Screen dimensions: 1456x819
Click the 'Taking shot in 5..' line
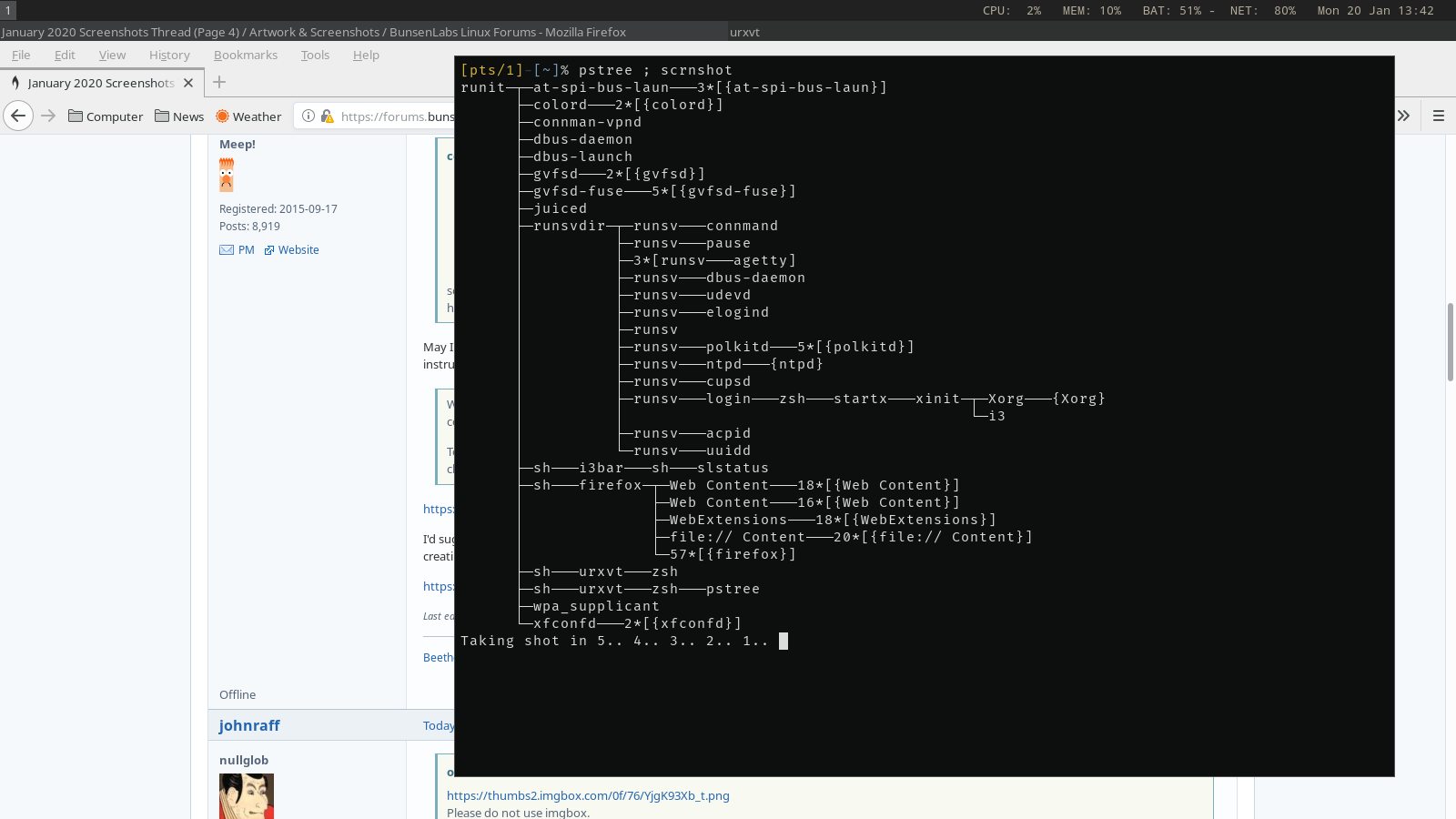point(614,641)
